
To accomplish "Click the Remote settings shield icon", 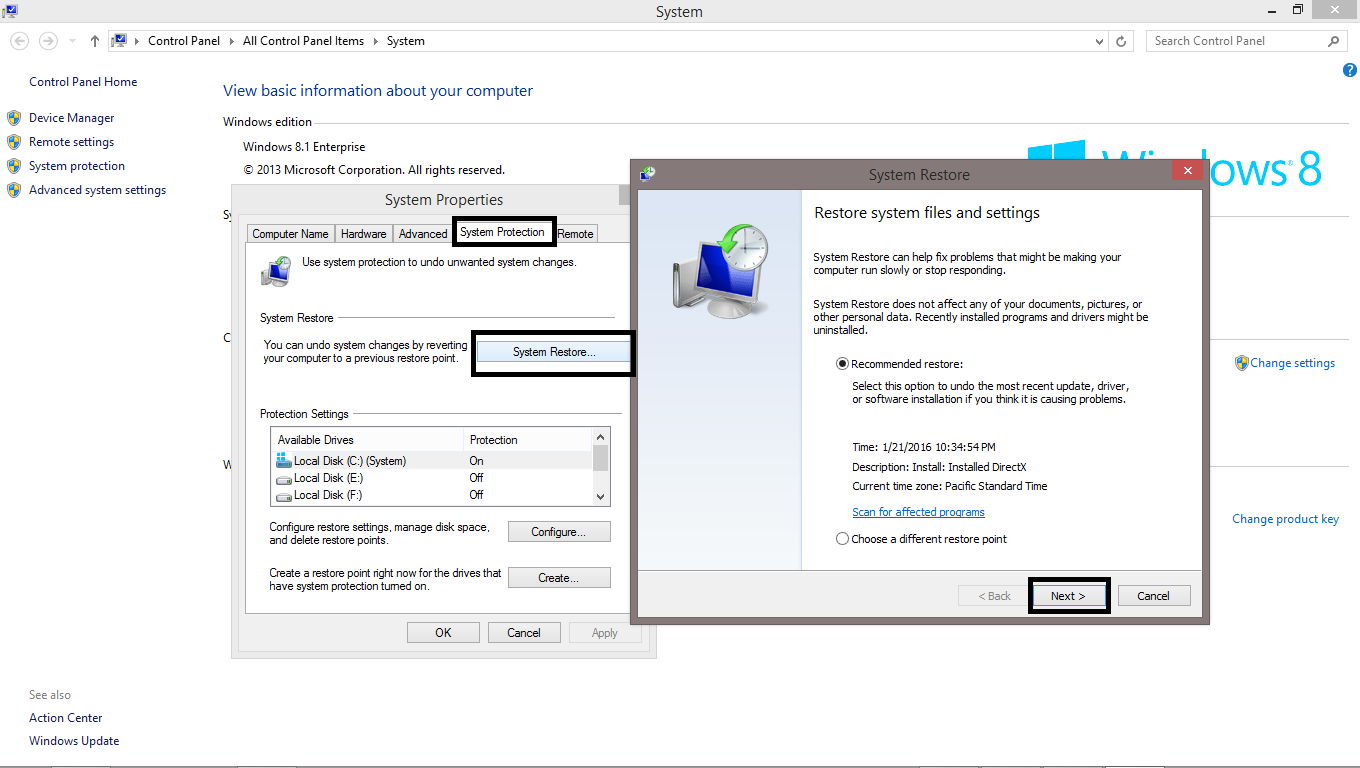I will tap(14, 142).
